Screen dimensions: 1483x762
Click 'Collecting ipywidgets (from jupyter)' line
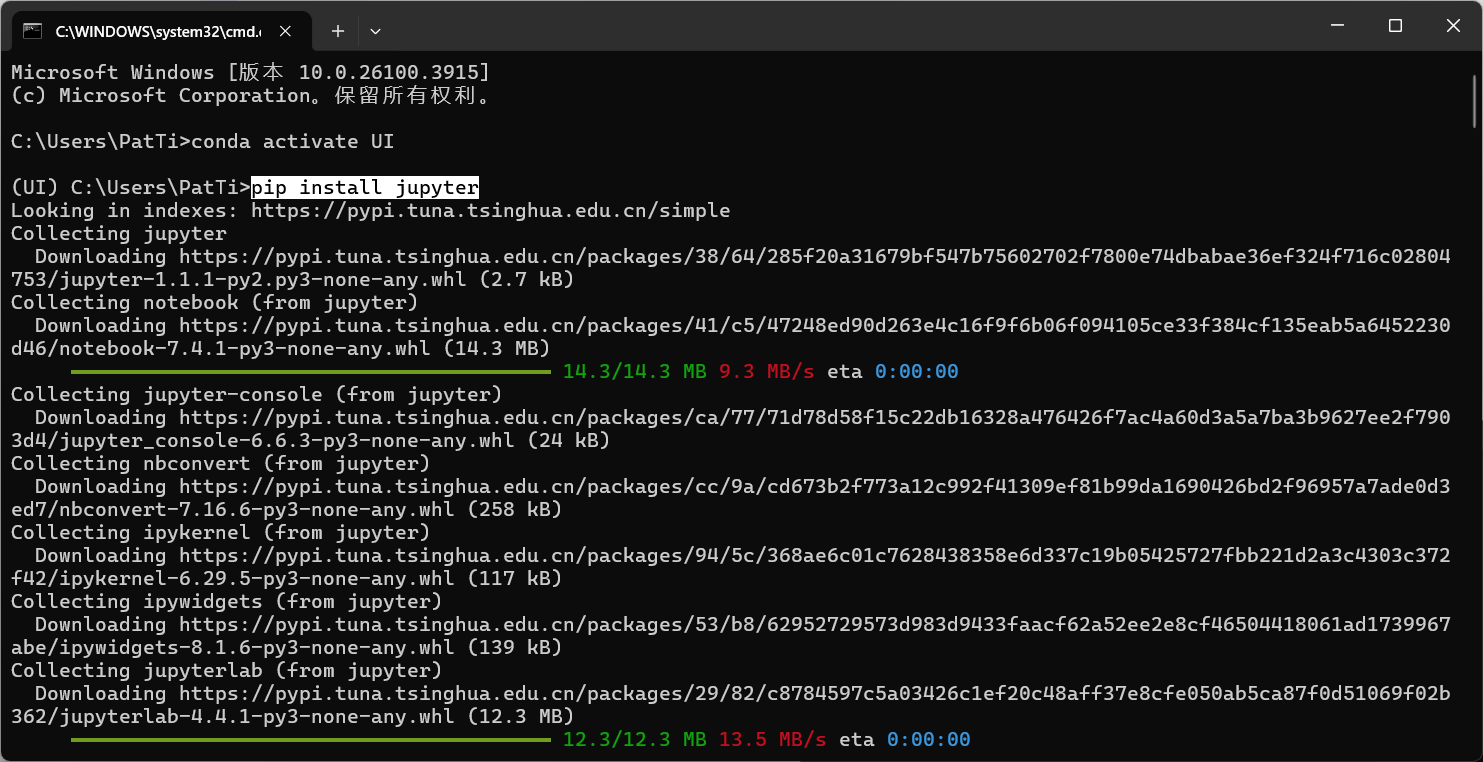pyautogui.click(x=227, y=601)
